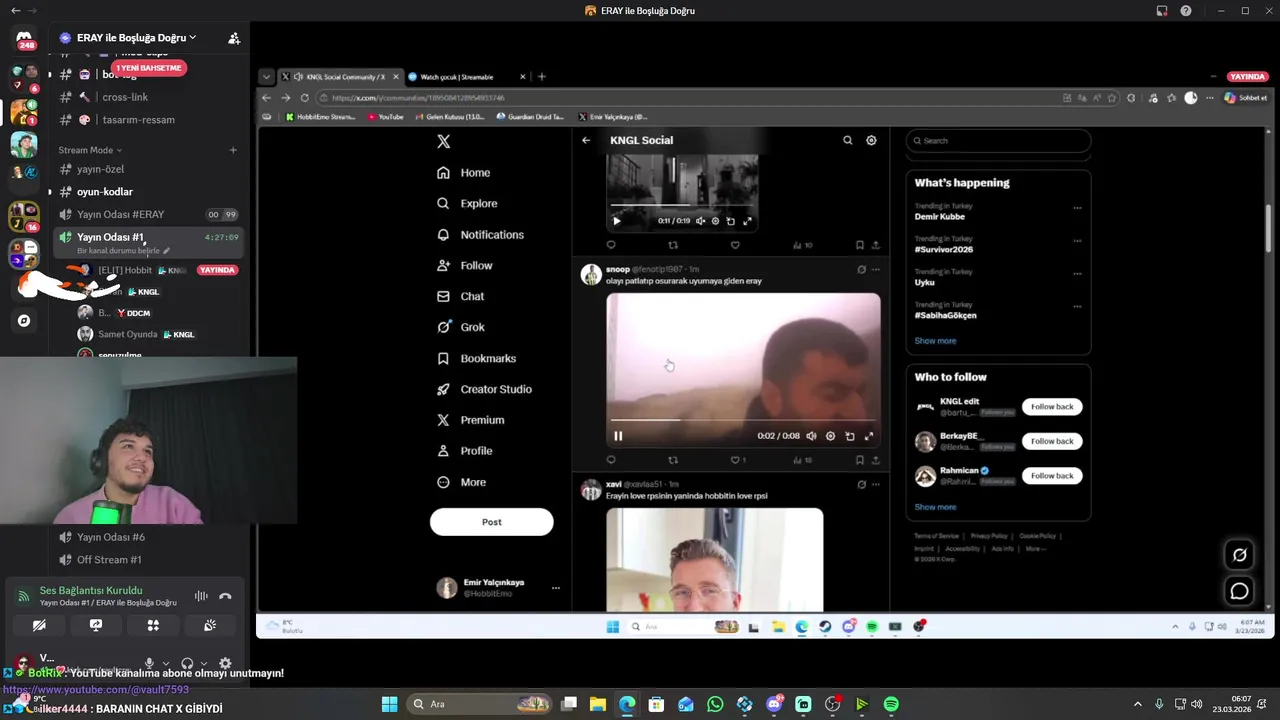Open a new browser tab with plus
The height and width of the screenshot is (720, 1280).
tap(542, 77)
